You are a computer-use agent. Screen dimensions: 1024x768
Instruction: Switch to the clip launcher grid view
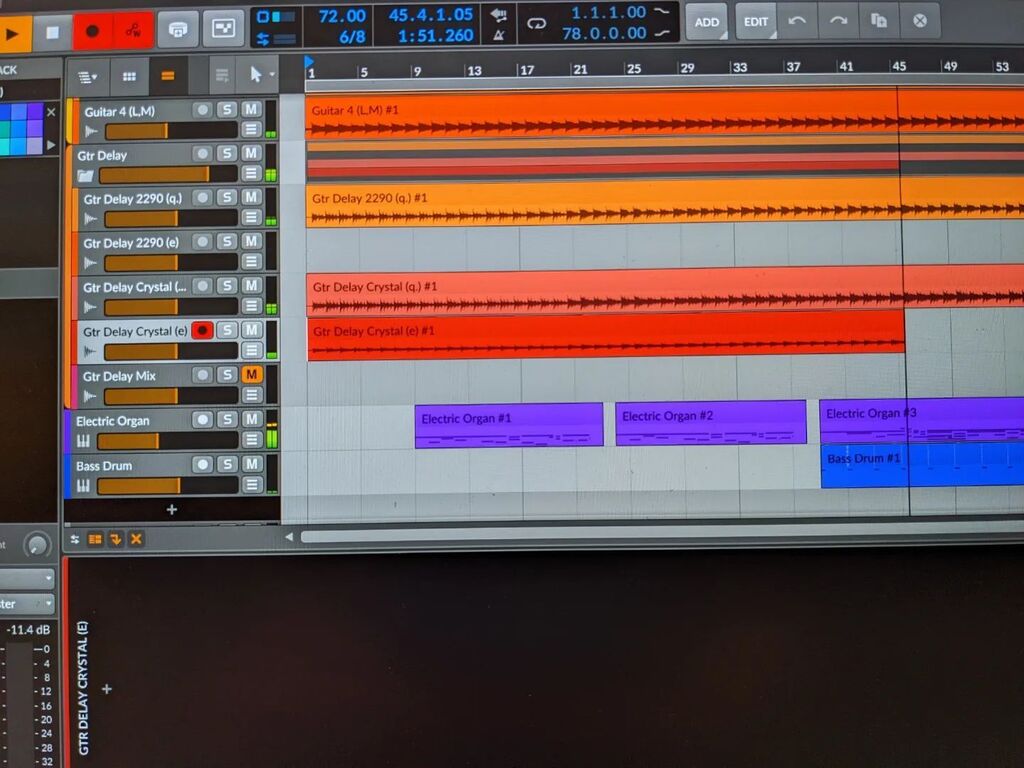(x=129, y=76)
